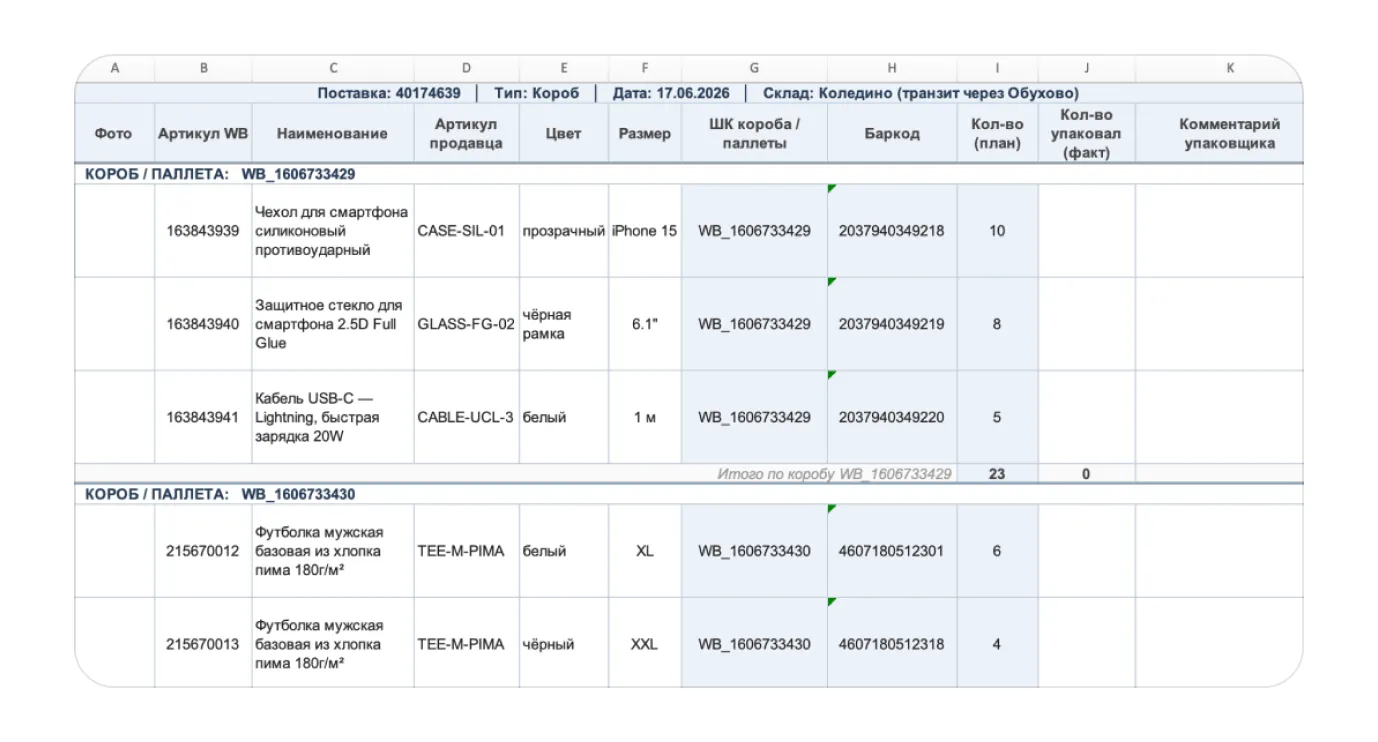This screenshot has width=1378, height=742.
Task: Click the supply title row 'Поставка: 40174639'
Action: (689, 93)
